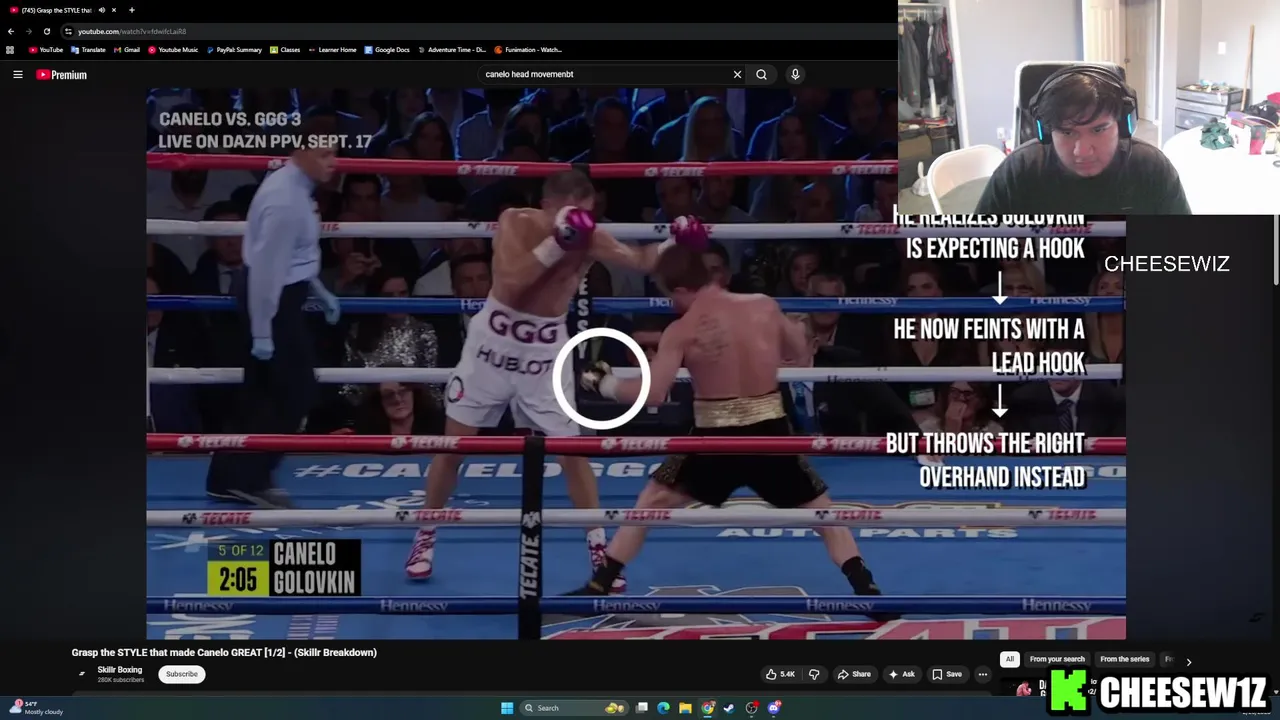
Task: Open the PayPal: Summary bookmark
Action: pyautogui.click(x=233, y=50)
